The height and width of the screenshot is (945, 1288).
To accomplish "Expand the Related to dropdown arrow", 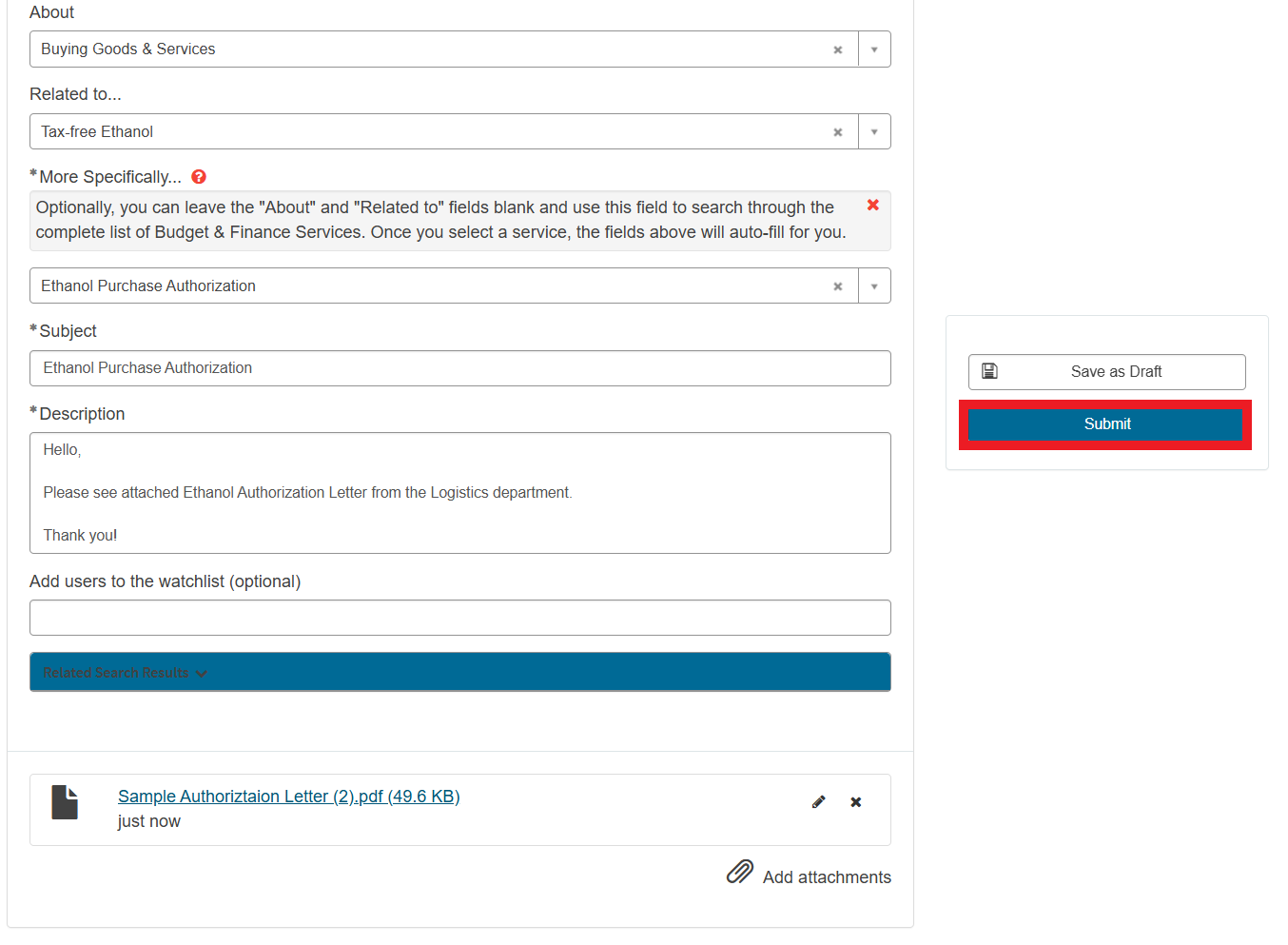I will coord(874,132).
